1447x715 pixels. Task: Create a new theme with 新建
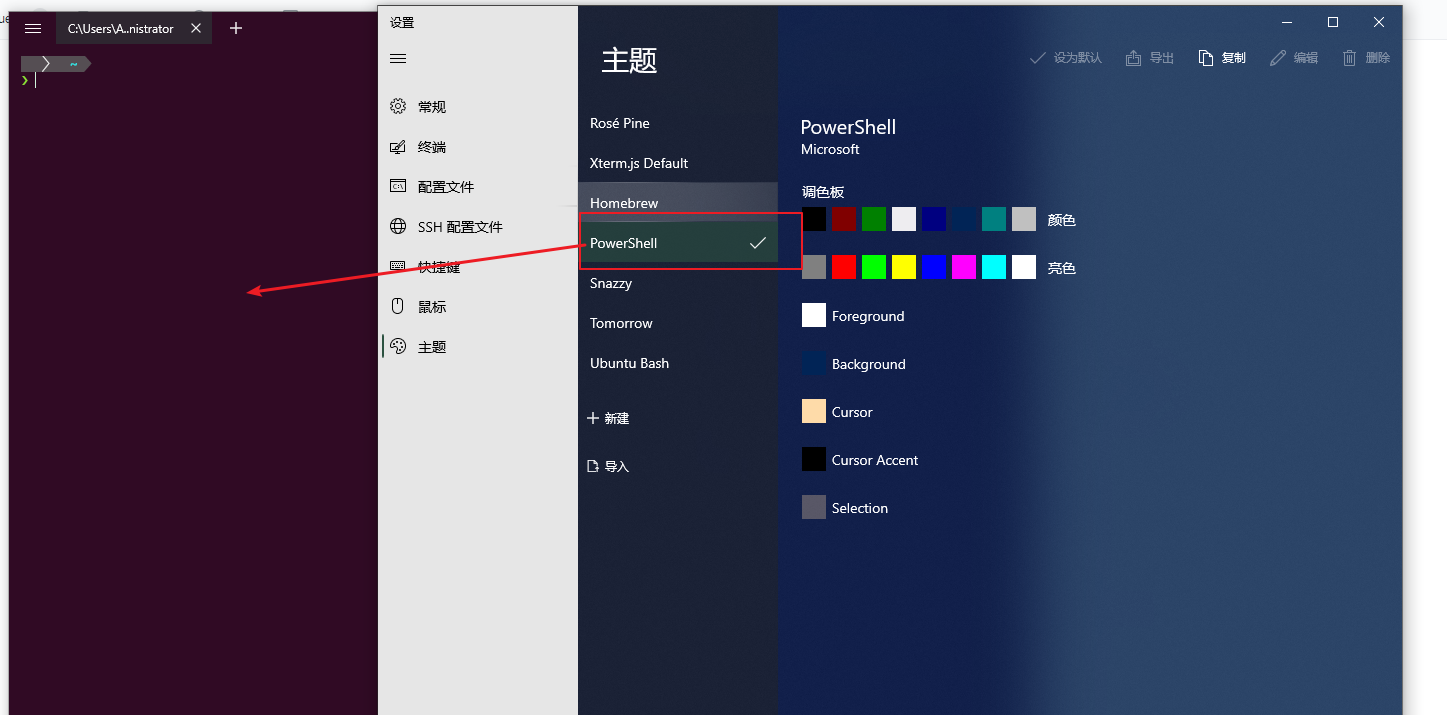coord(608,418)
